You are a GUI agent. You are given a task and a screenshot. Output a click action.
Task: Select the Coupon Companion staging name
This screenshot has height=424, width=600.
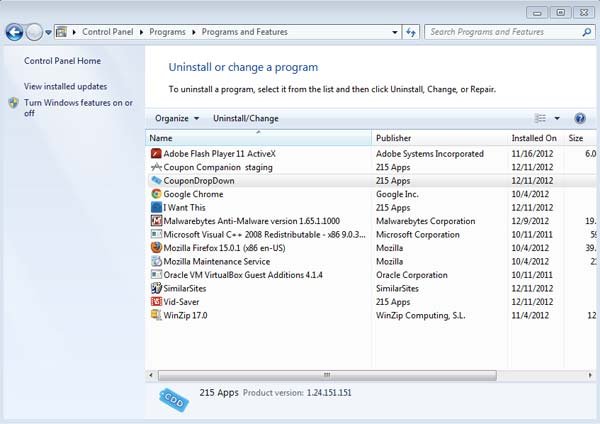pos(218,167)
